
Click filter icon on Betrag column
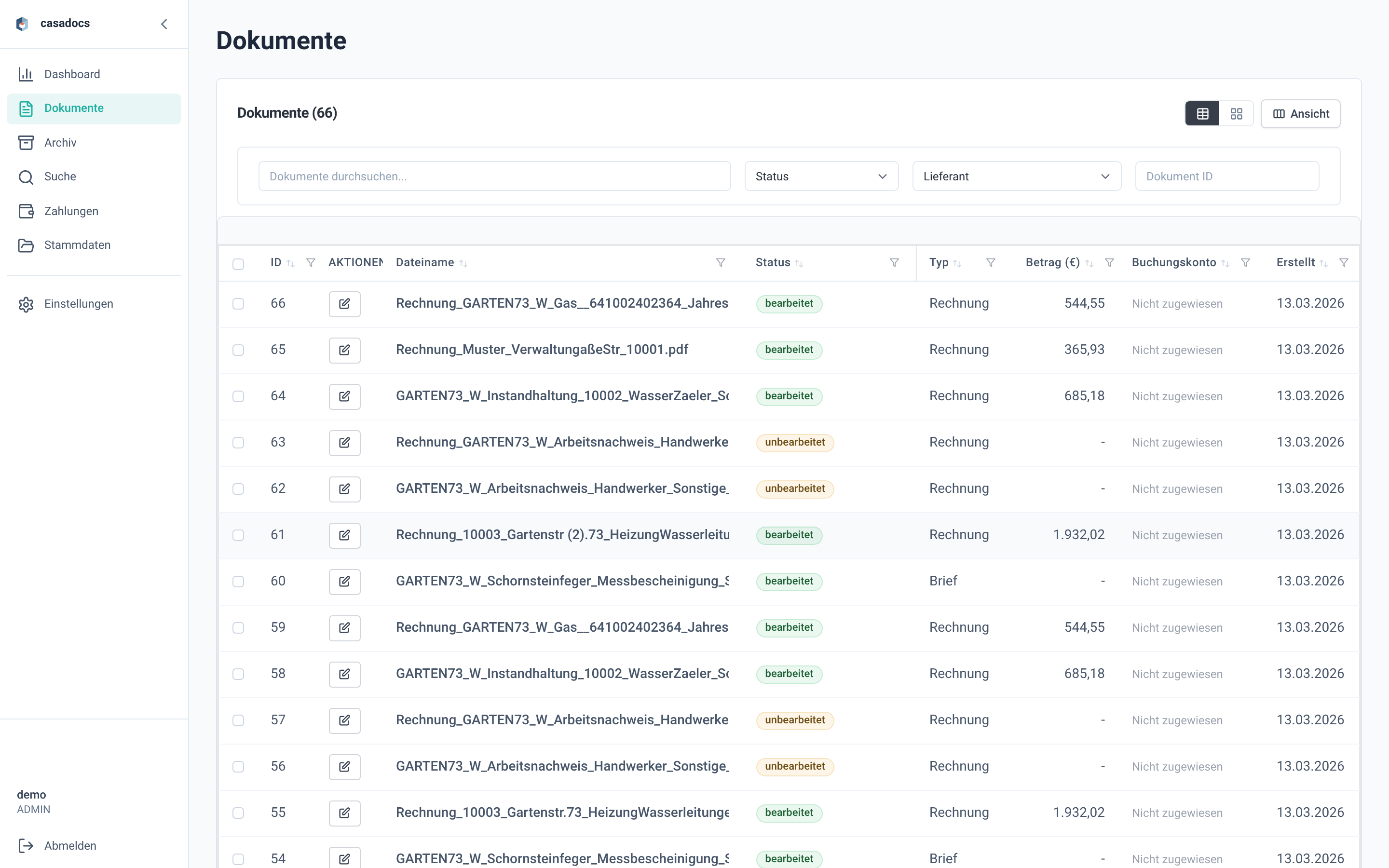click(x=1109, y=262)
